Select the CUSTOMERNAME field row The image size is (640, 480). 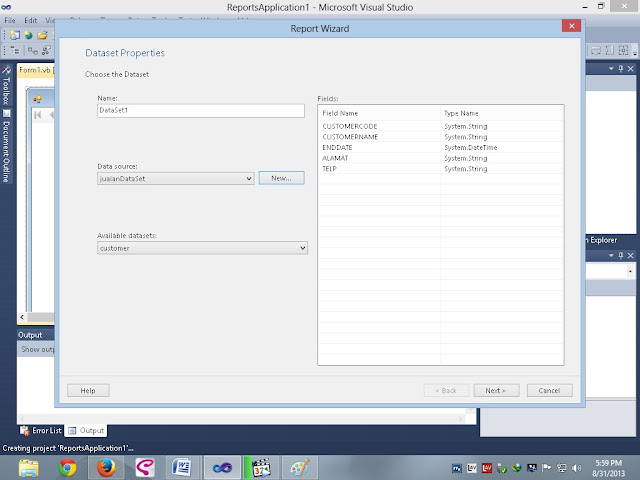pos(441,137)
